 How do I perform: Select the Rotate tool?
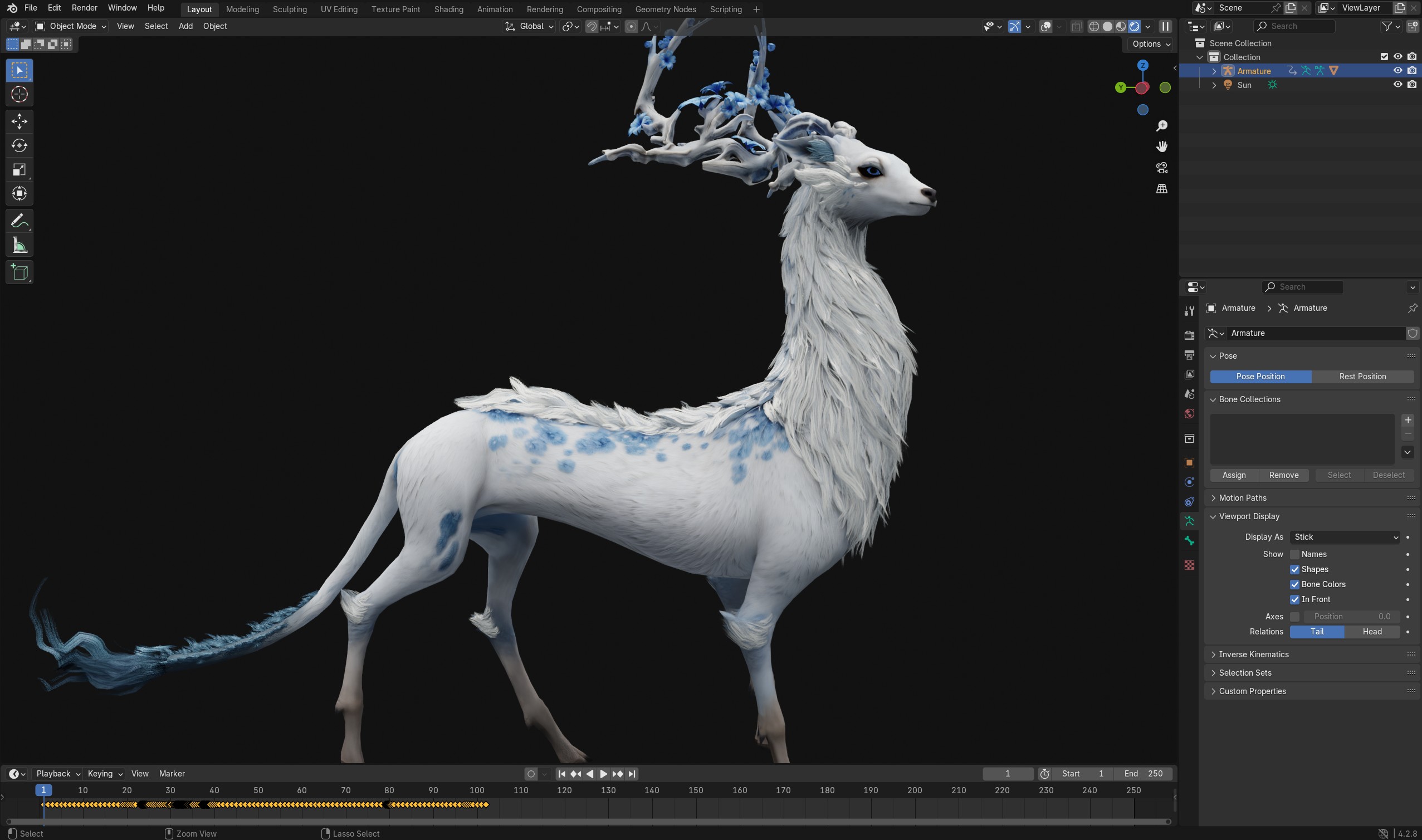(x=19, y=145)
